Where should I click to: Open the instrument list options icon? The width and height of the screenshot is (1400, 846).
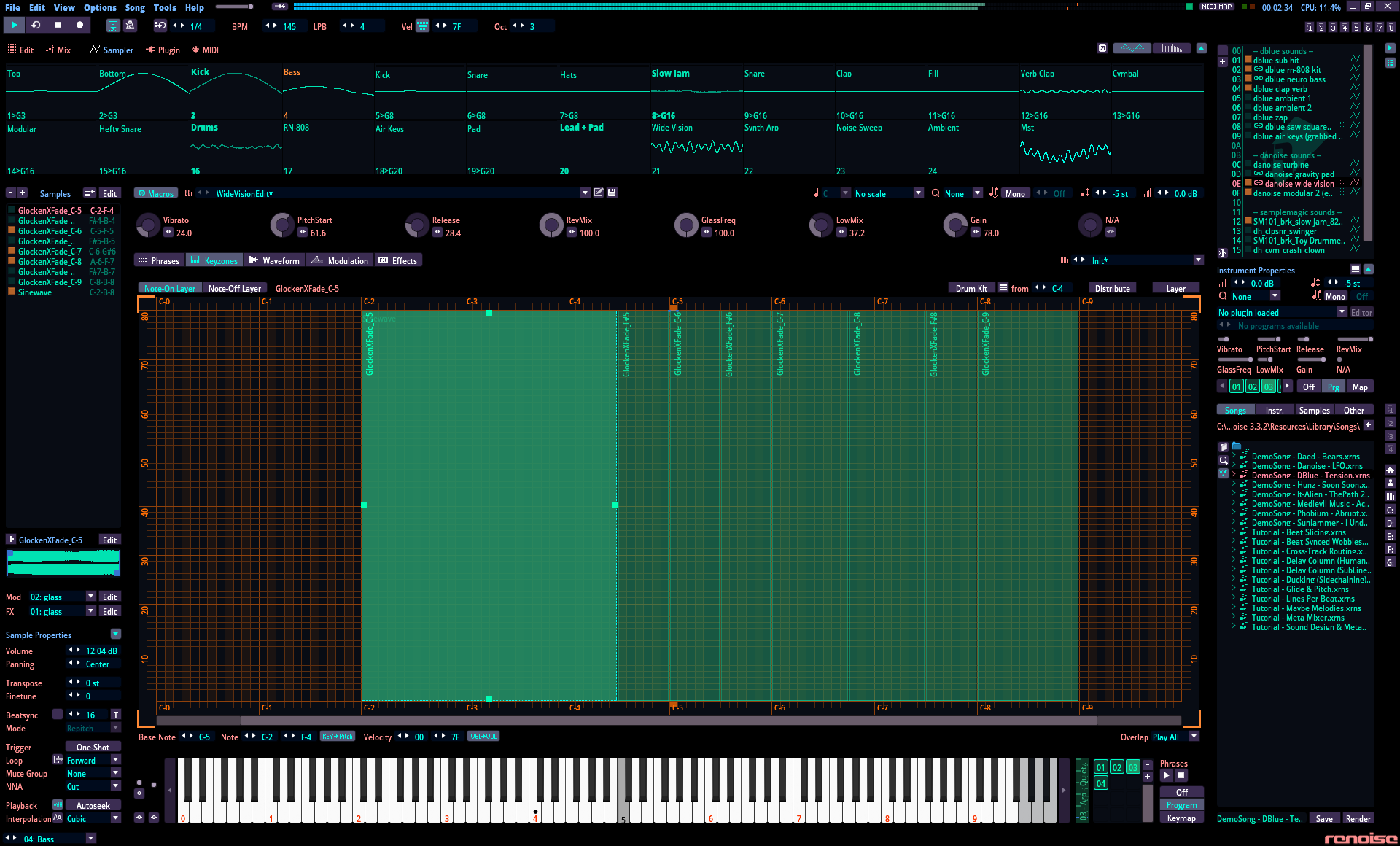tap(1356, 269)
